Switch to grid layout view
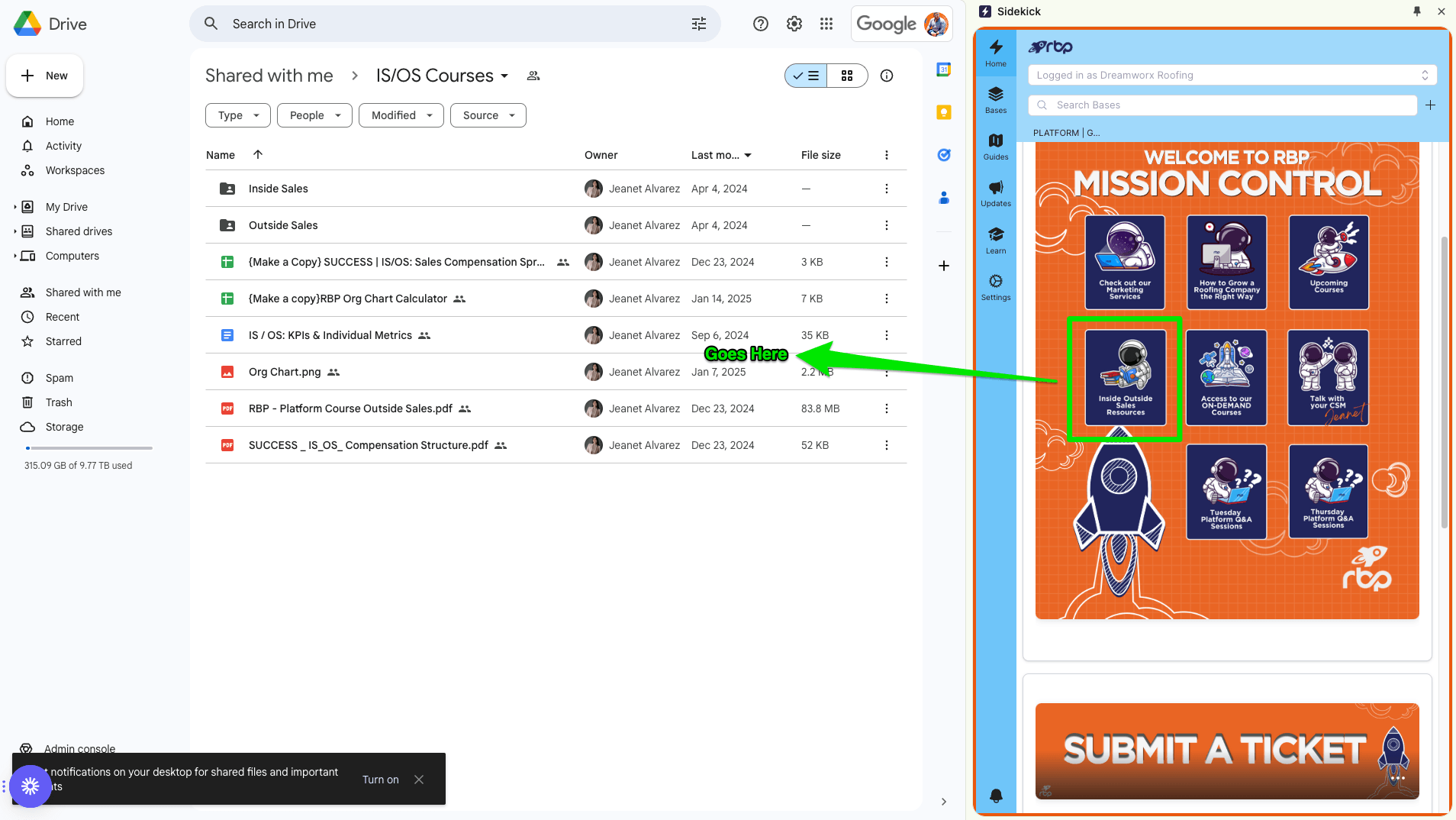Viewport: 1456px width, 820px height. pos(847,76)
